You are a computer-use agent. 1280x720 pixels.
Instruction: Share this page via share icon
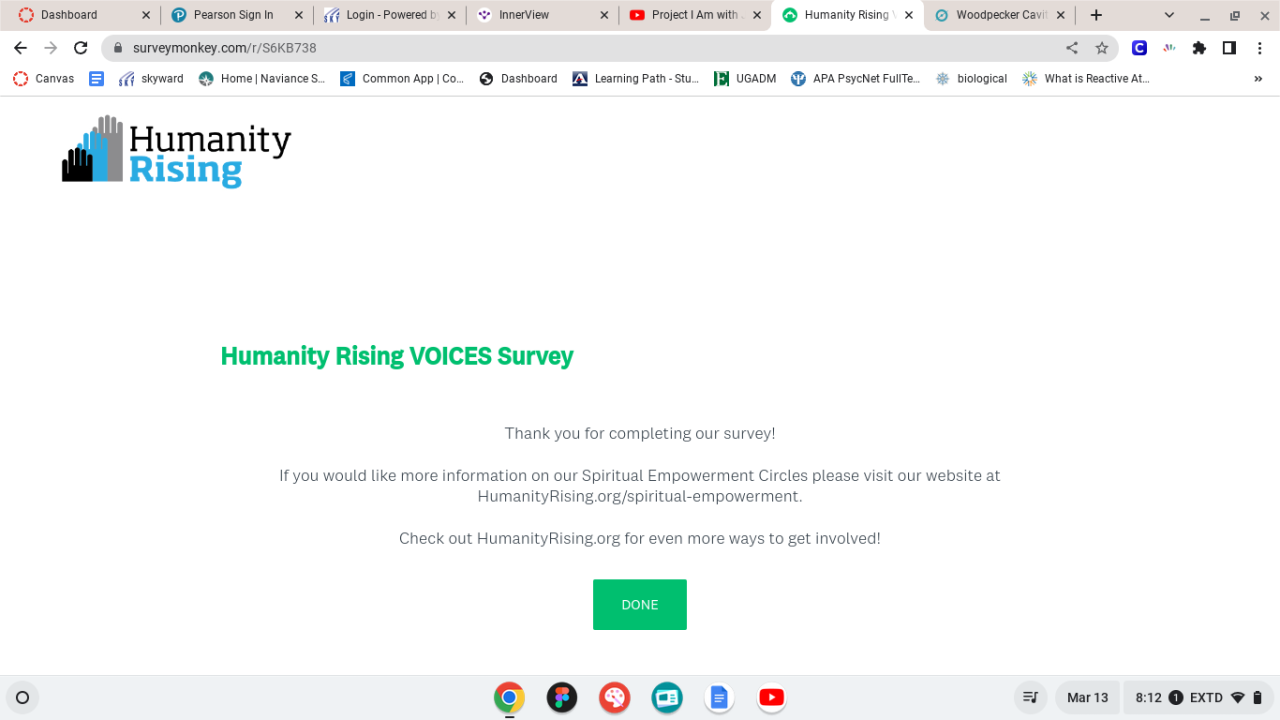(1072, 48)
